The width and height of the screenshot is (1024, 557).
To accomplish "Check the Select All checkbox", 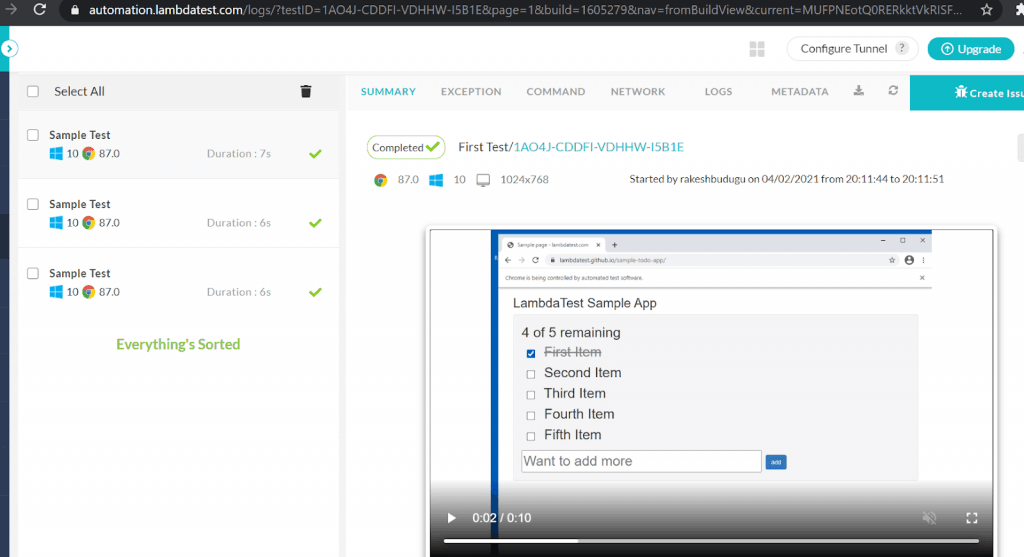I will [33, 91].
